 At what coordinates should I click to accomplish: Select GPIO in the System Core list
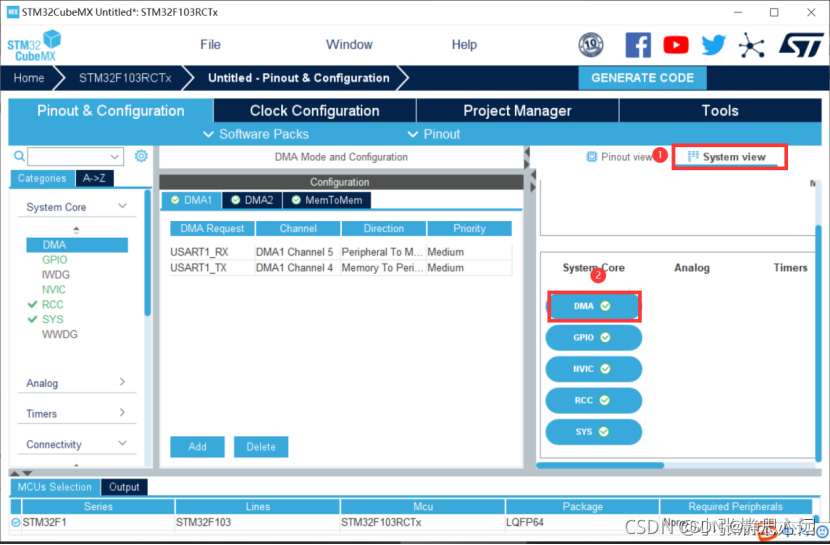click(x=55, y=260)
